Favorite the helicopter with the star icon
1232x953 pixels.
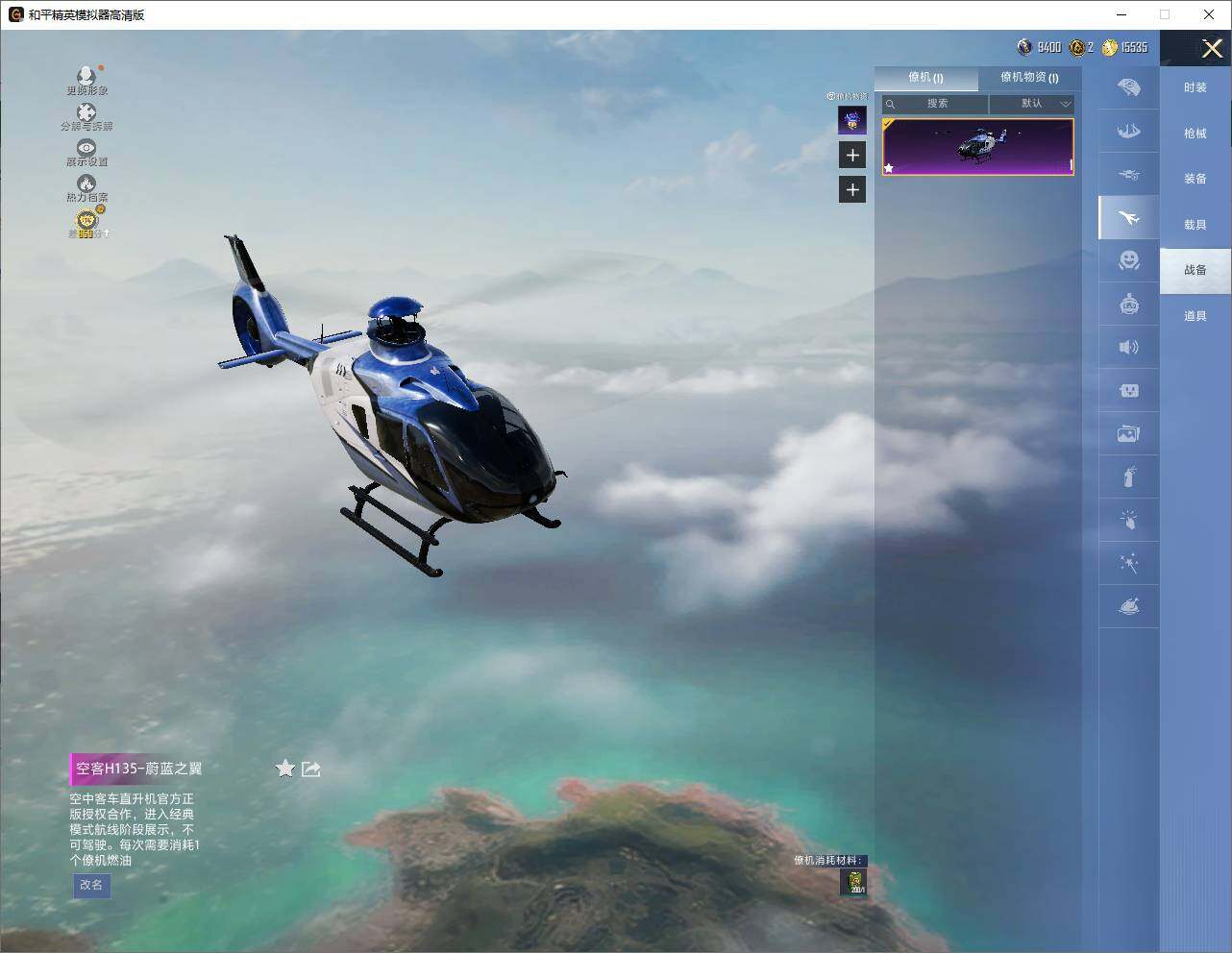[x=285, y=769]
